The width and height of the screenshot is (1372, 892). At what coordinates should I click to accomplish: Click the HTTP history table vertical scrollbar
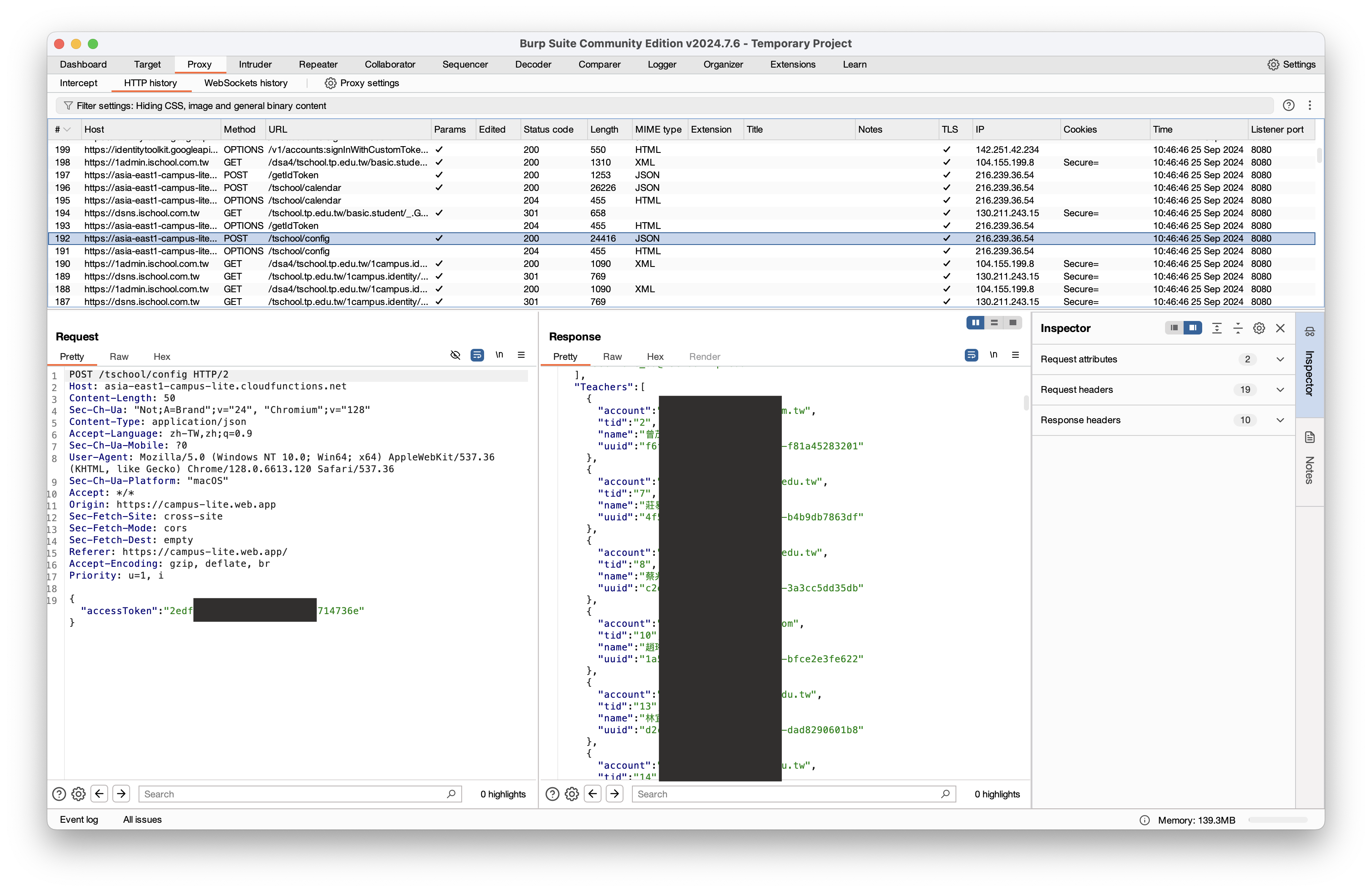click(1319, 156)
